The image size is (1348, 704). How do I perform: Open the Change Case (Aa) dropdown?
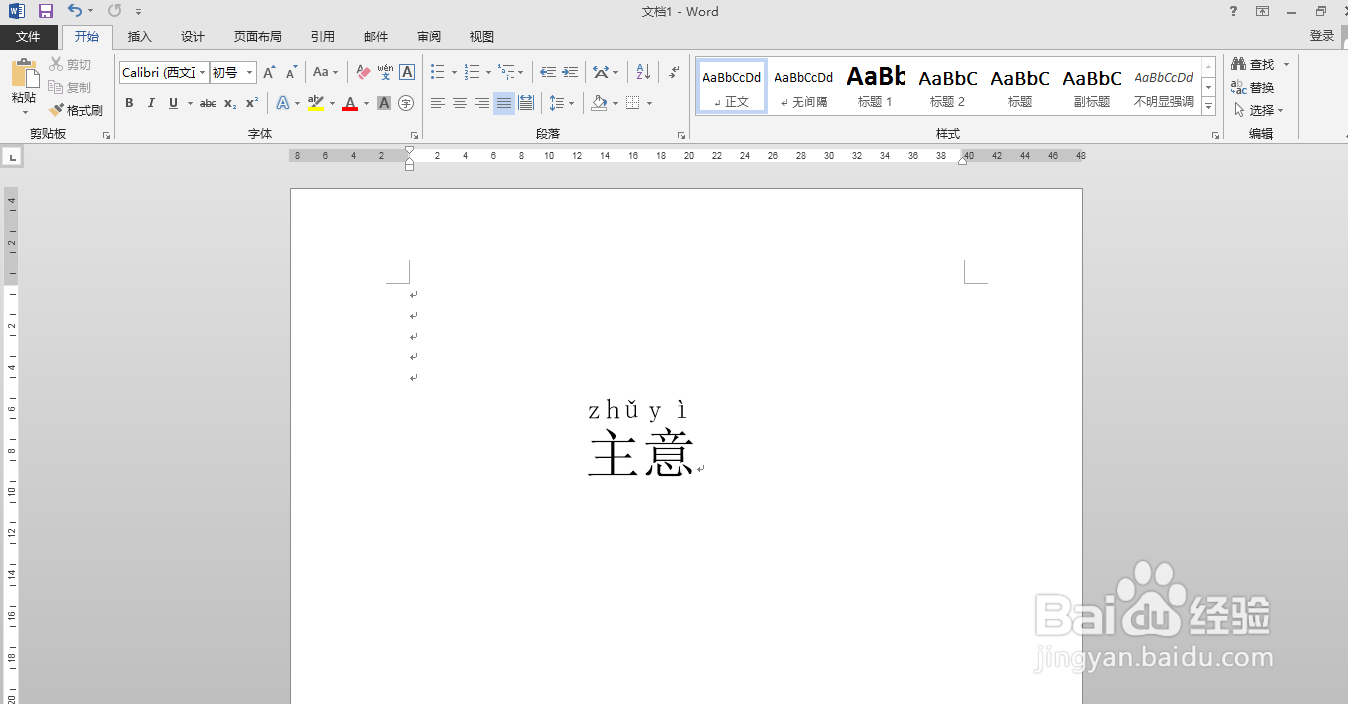point(325,72)
